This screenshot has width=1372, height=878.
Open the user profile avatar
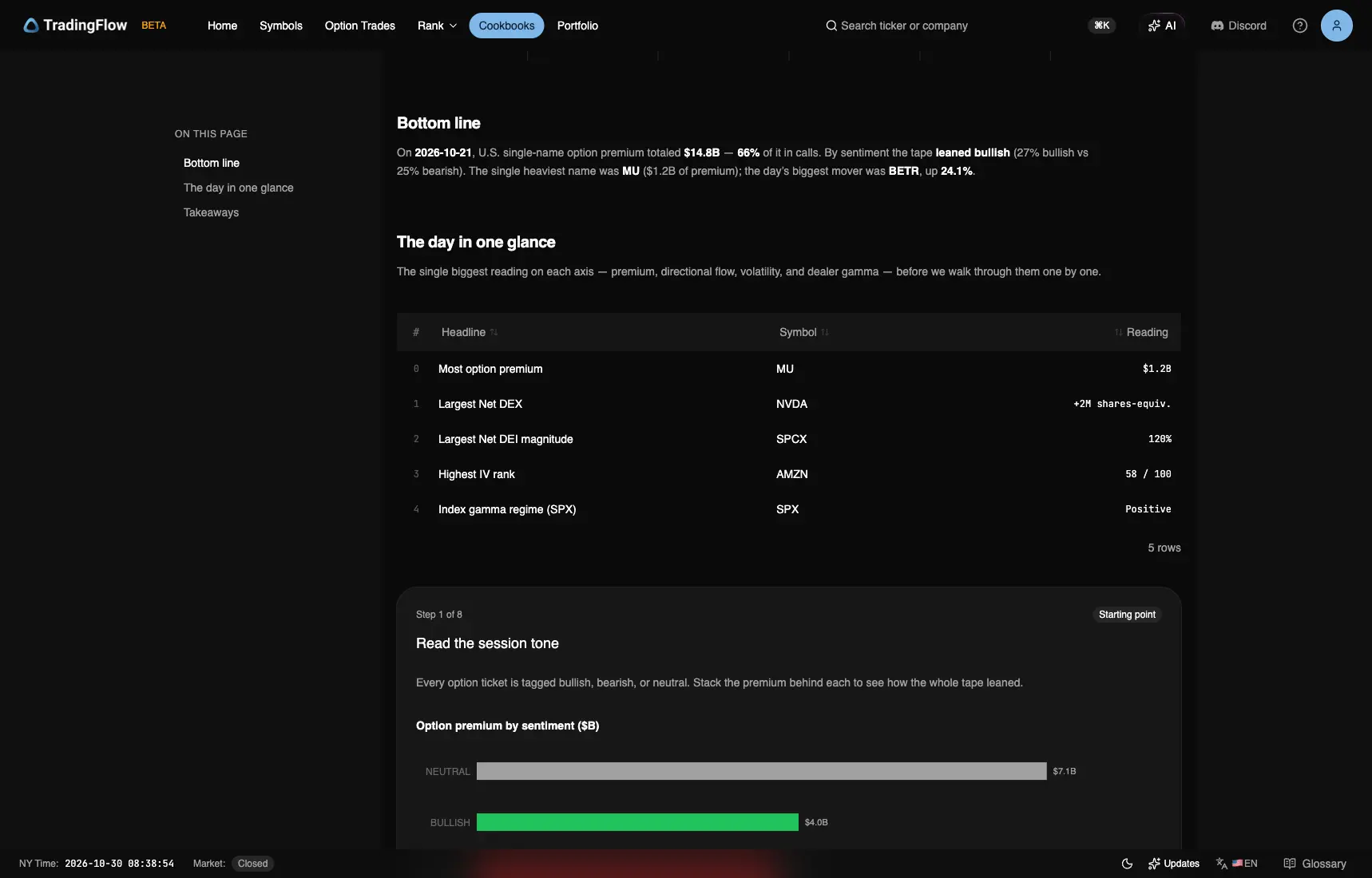tap(1336, 26)
